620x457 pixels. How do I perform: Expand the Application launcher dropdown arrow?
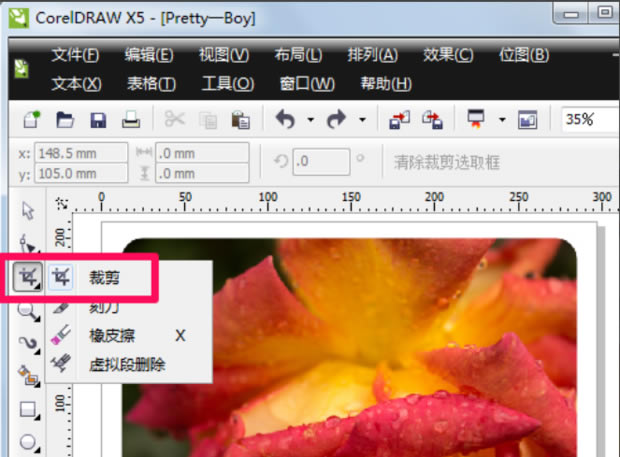tap(502, 119)
